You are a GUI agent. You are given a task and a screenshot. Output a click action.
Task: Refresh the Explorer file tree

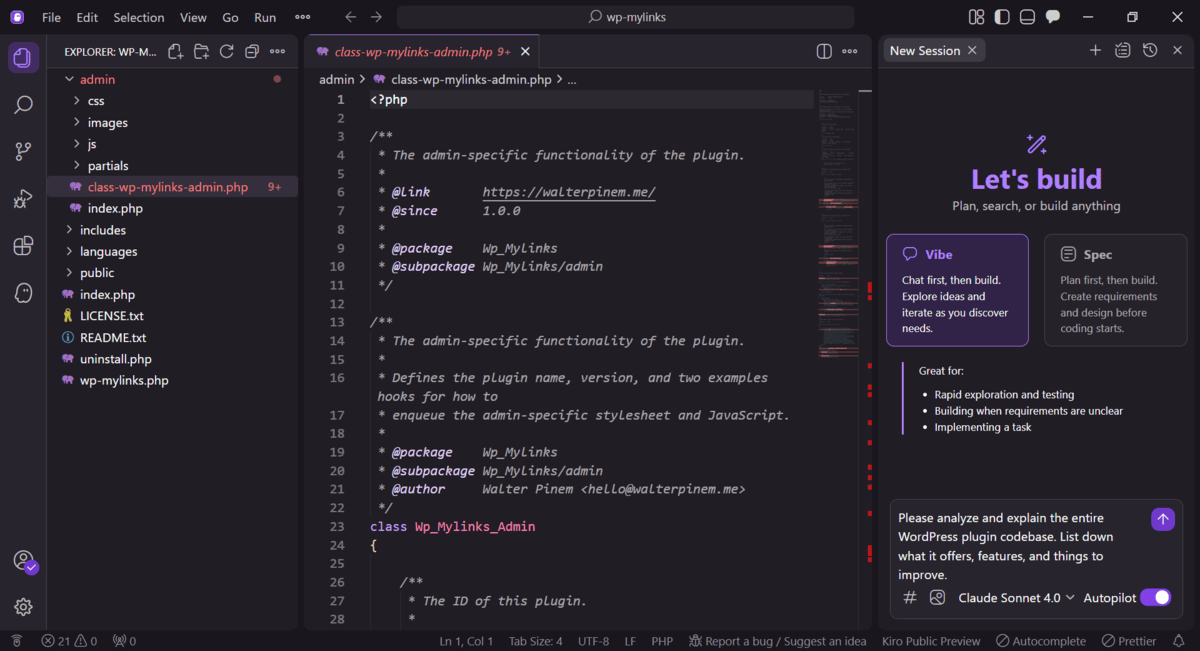[227, 52]
